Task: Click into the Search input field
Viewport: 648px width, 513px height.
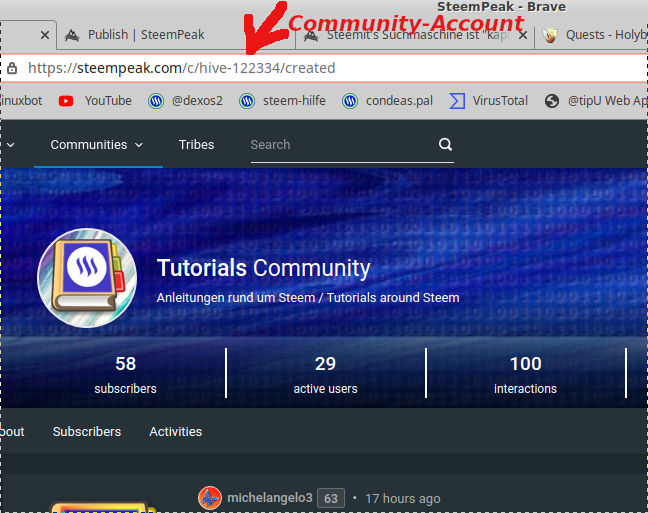Action: tap(340, 145)
